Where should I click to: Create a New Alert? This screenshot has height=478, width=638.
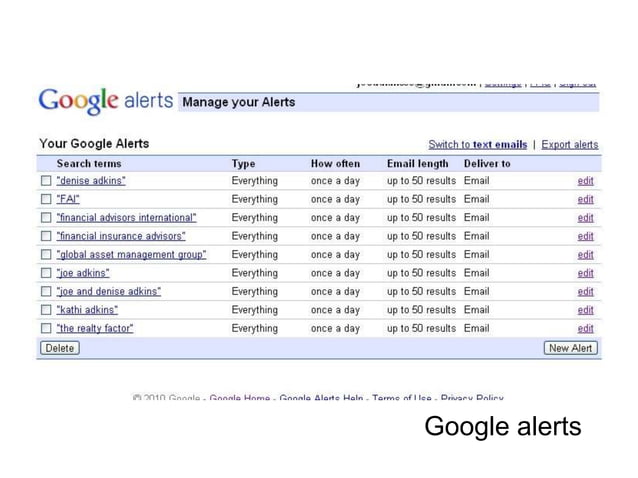click(x=571, y=348)
